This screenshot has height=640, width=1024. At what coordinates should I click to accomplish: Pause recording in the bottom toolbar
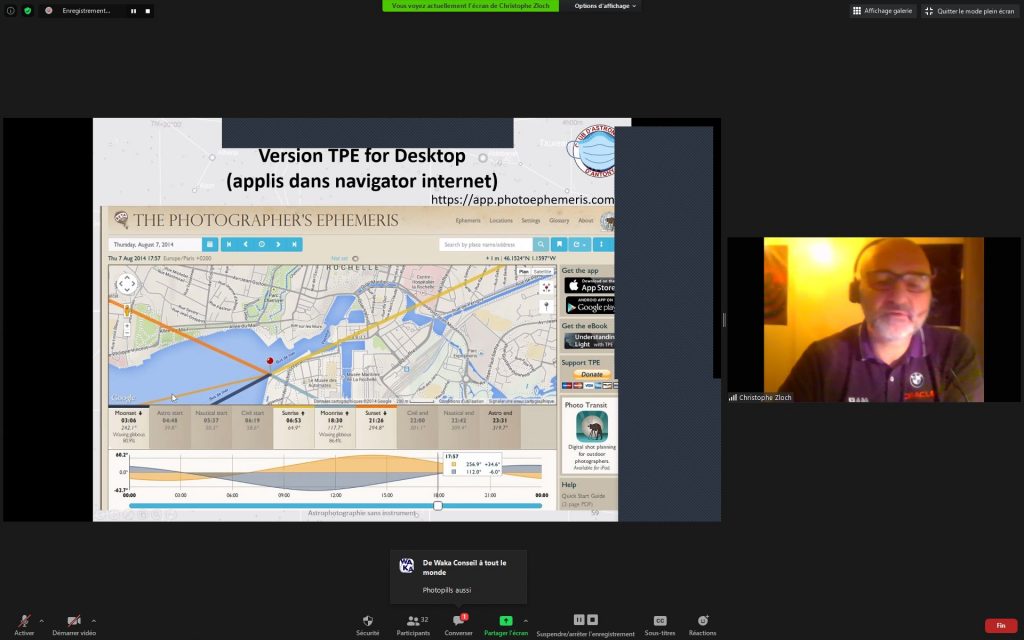click(x=579, y=619)
